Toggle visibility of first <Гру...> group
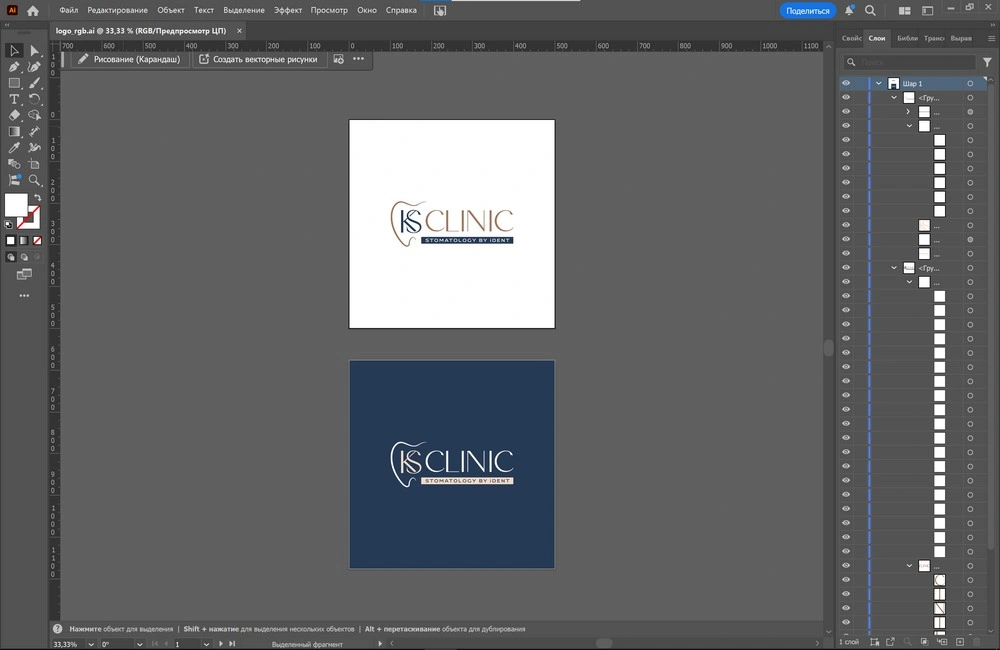The height and width of the screenshot is (650, 1000). pyautogui.click(x=846, y=98)
